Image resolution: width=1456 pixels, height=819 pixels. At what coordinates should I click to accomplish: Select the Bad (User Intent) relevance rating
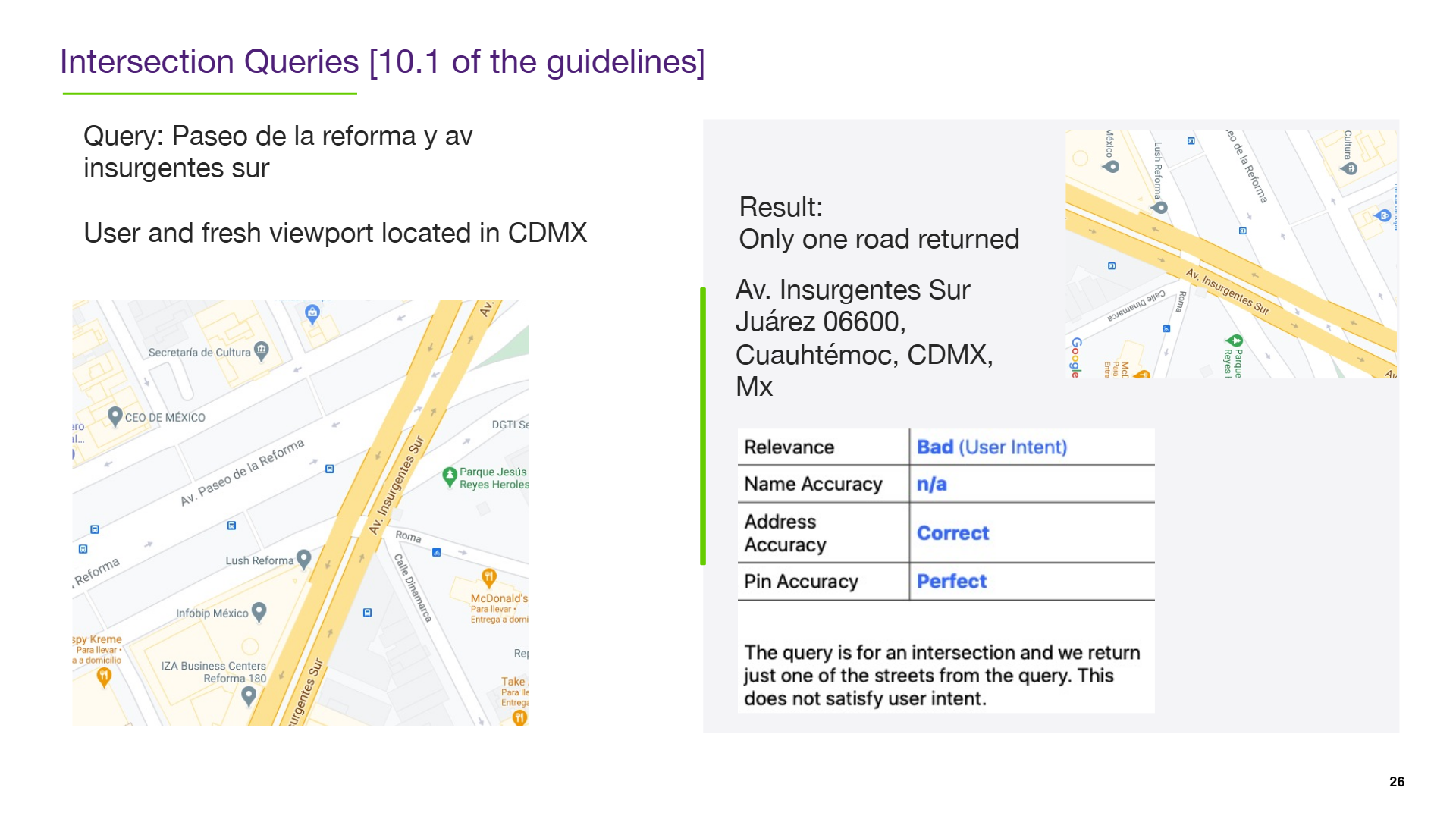coord(992,447)
